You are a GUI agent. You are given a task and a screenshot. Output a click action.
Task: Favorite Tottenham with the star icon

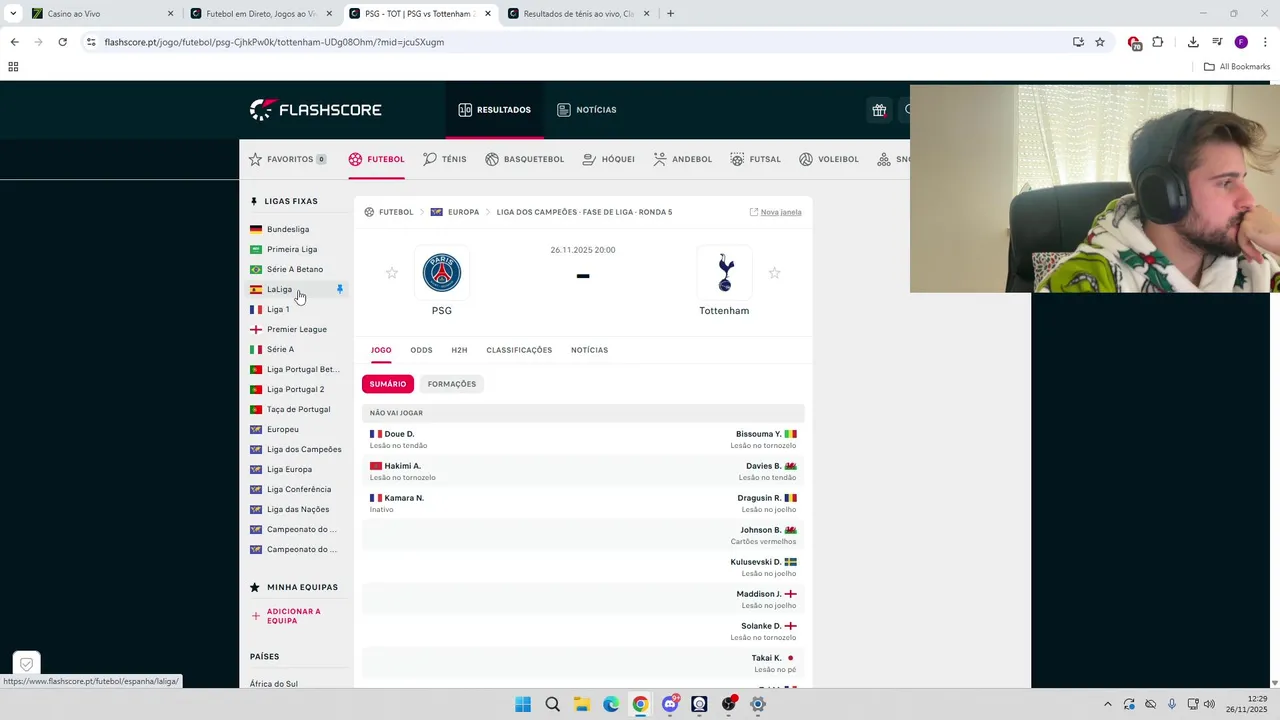[774, 273]
